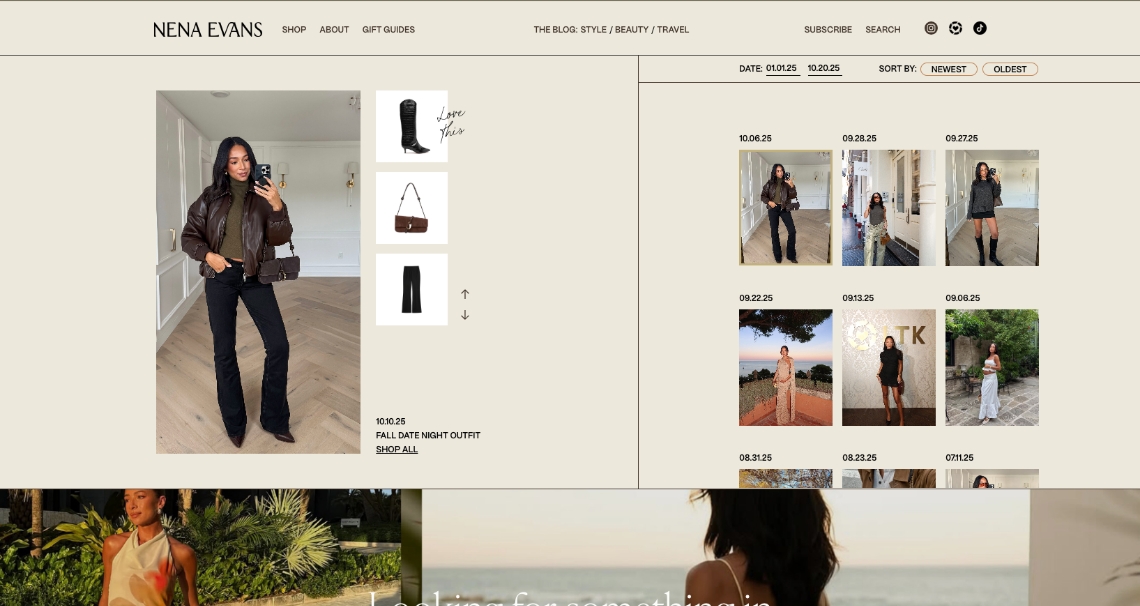The width and height of the screenshot is (1140, 606).
Task: Select the black knee-high boots product image
Action: 412,126
